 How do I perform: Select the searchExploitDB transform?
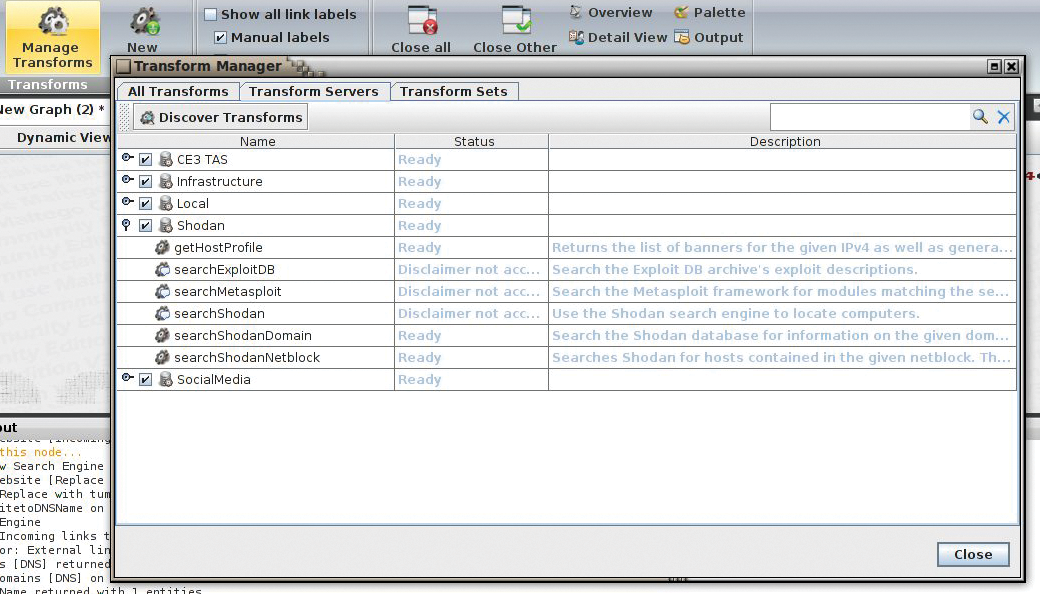pyautogui.click(x=224, y=270)
